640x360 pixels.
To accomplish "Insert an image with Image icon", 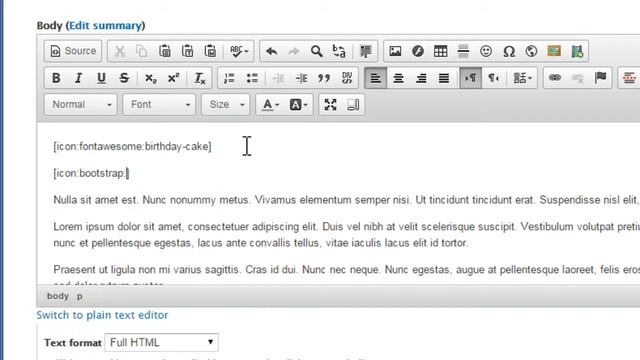I will [395, 51].
